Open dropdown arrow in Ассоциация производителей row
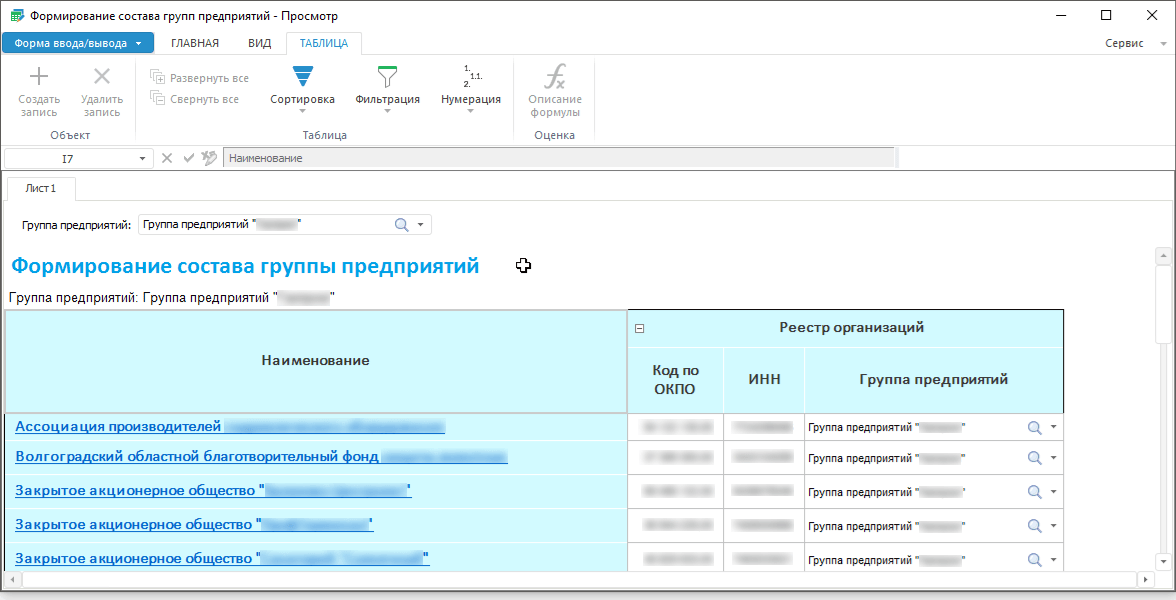 click(x=1054, y=427)
